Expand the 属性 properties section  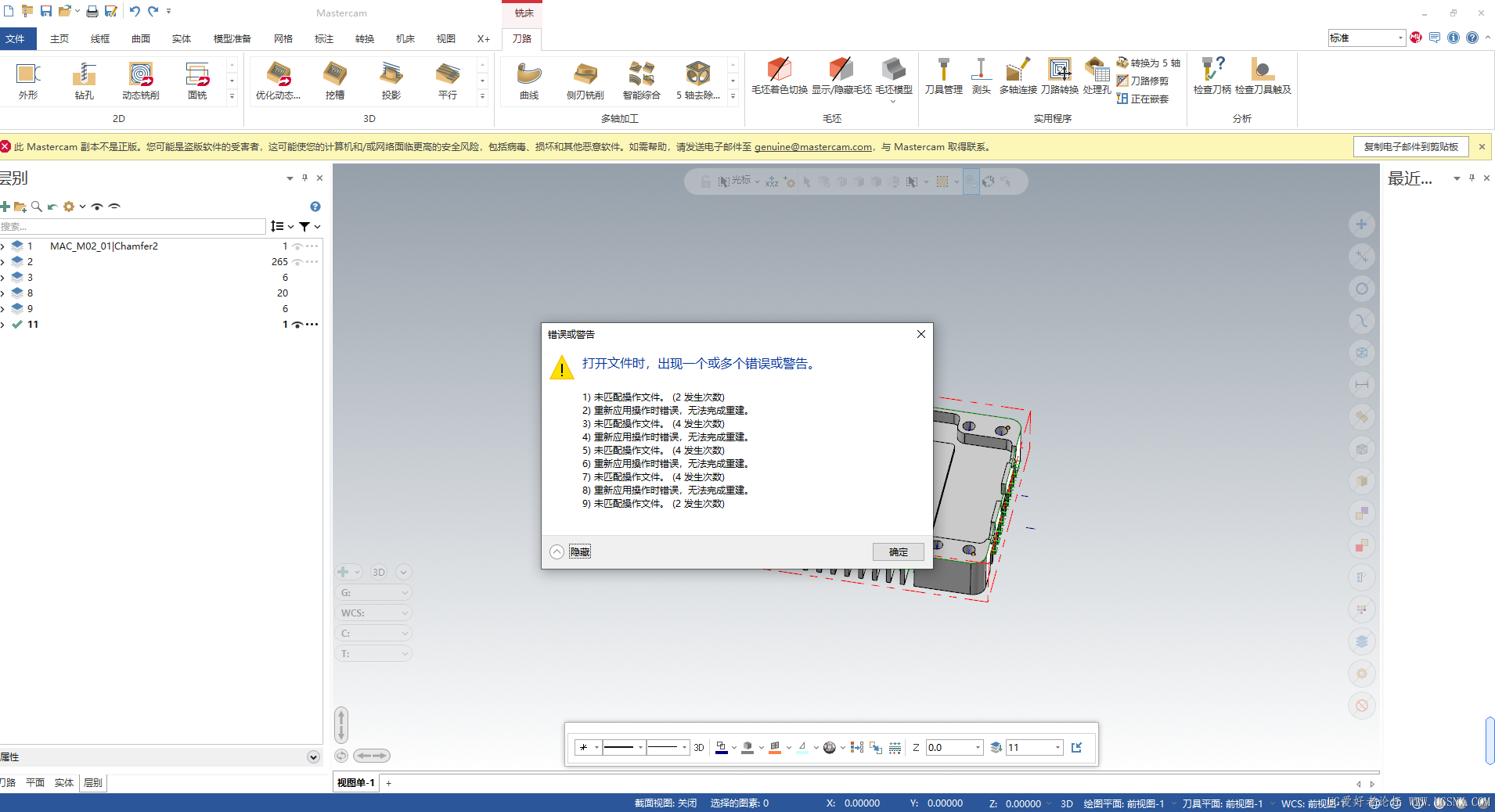click(x=313, y=756)
